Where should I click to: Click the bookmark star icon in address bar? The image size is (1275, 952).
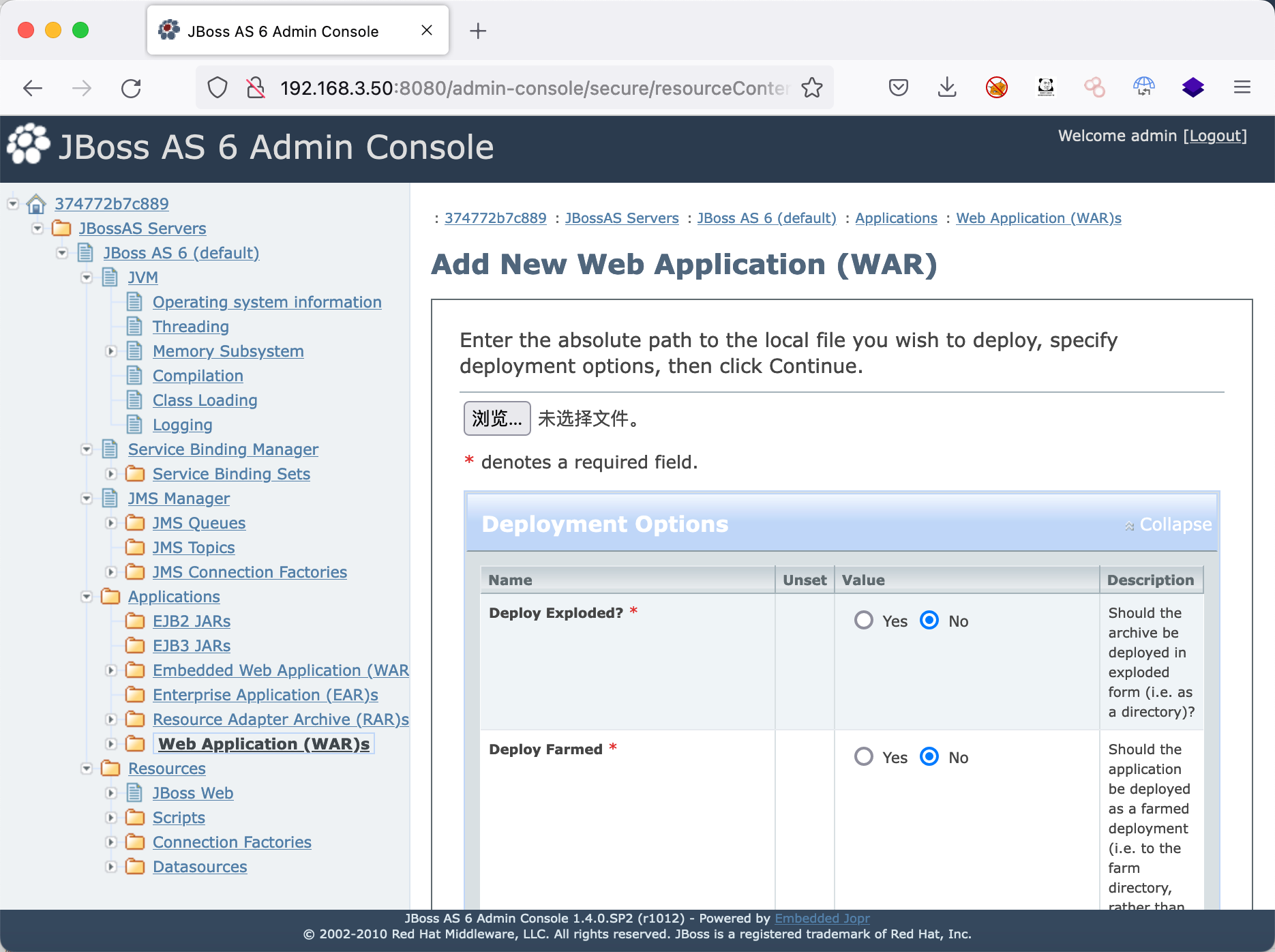pyautogui.click(x=811, y=88)
